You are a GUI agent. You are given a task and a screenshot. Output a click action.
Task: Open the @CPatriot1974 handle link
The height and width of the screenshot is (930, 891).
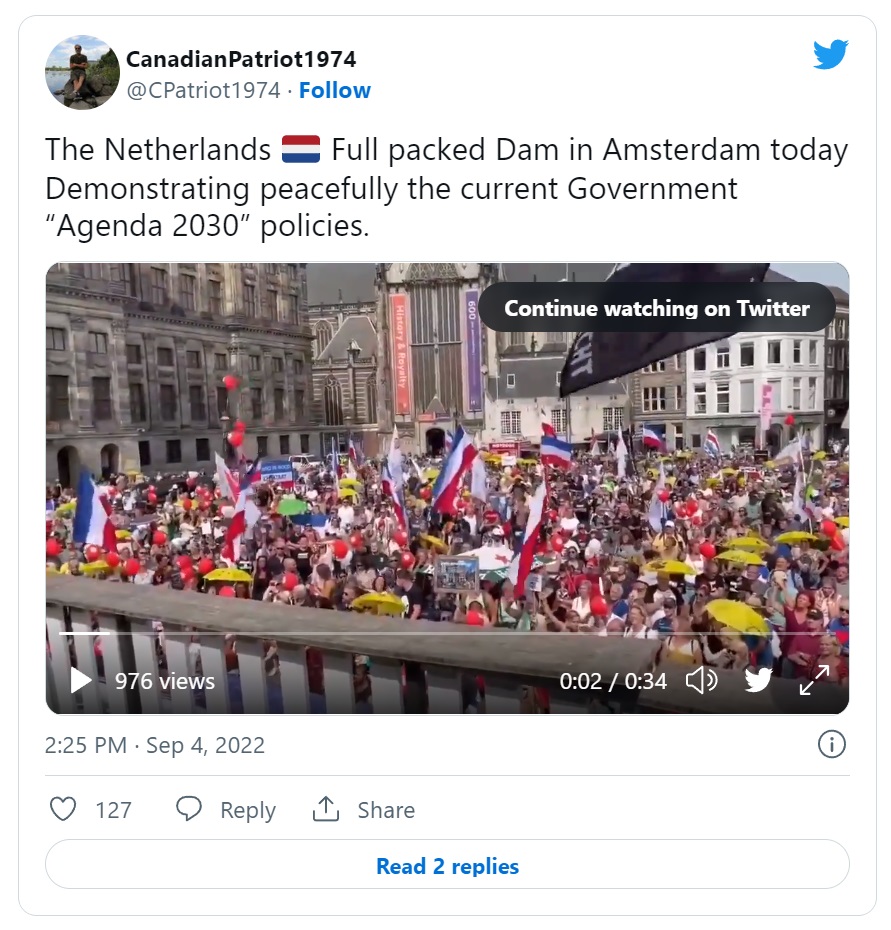(203, 91)
